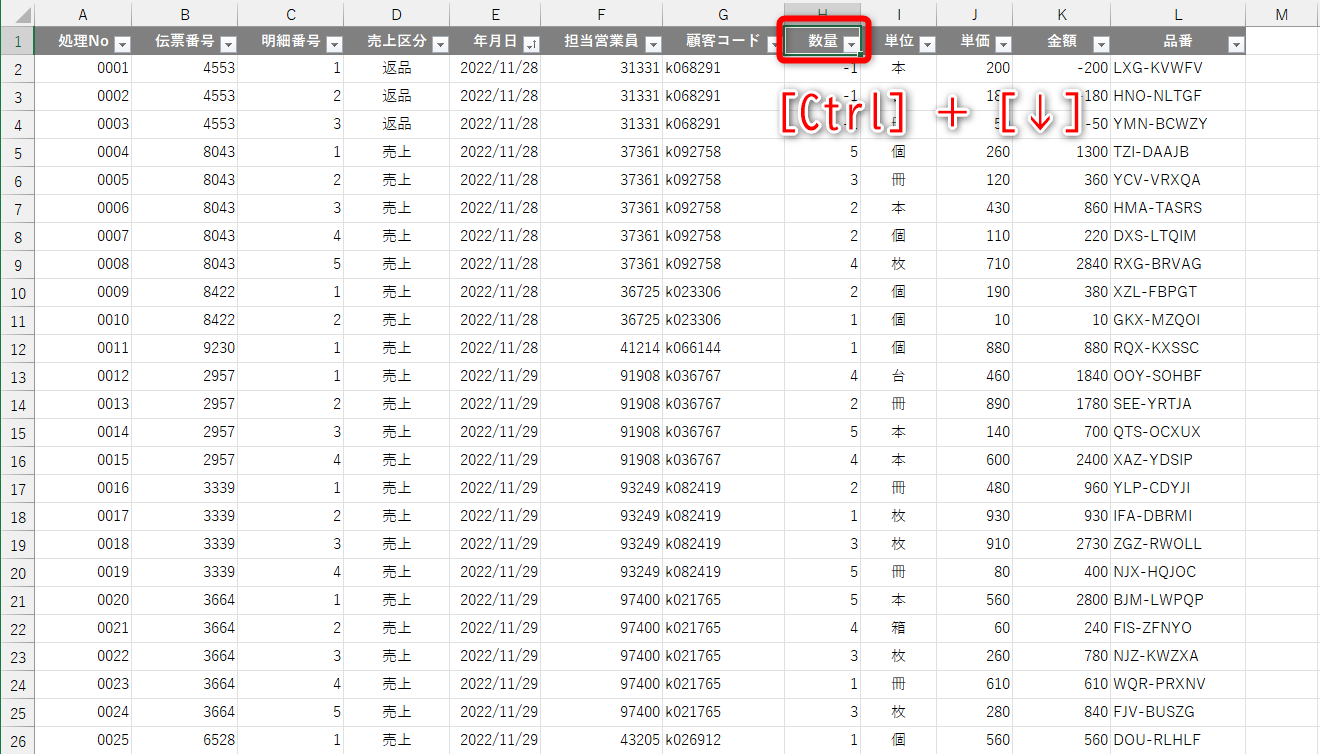Select row 13 header
Viewport: 1320px width, 754px height.
tap(17, 376)
